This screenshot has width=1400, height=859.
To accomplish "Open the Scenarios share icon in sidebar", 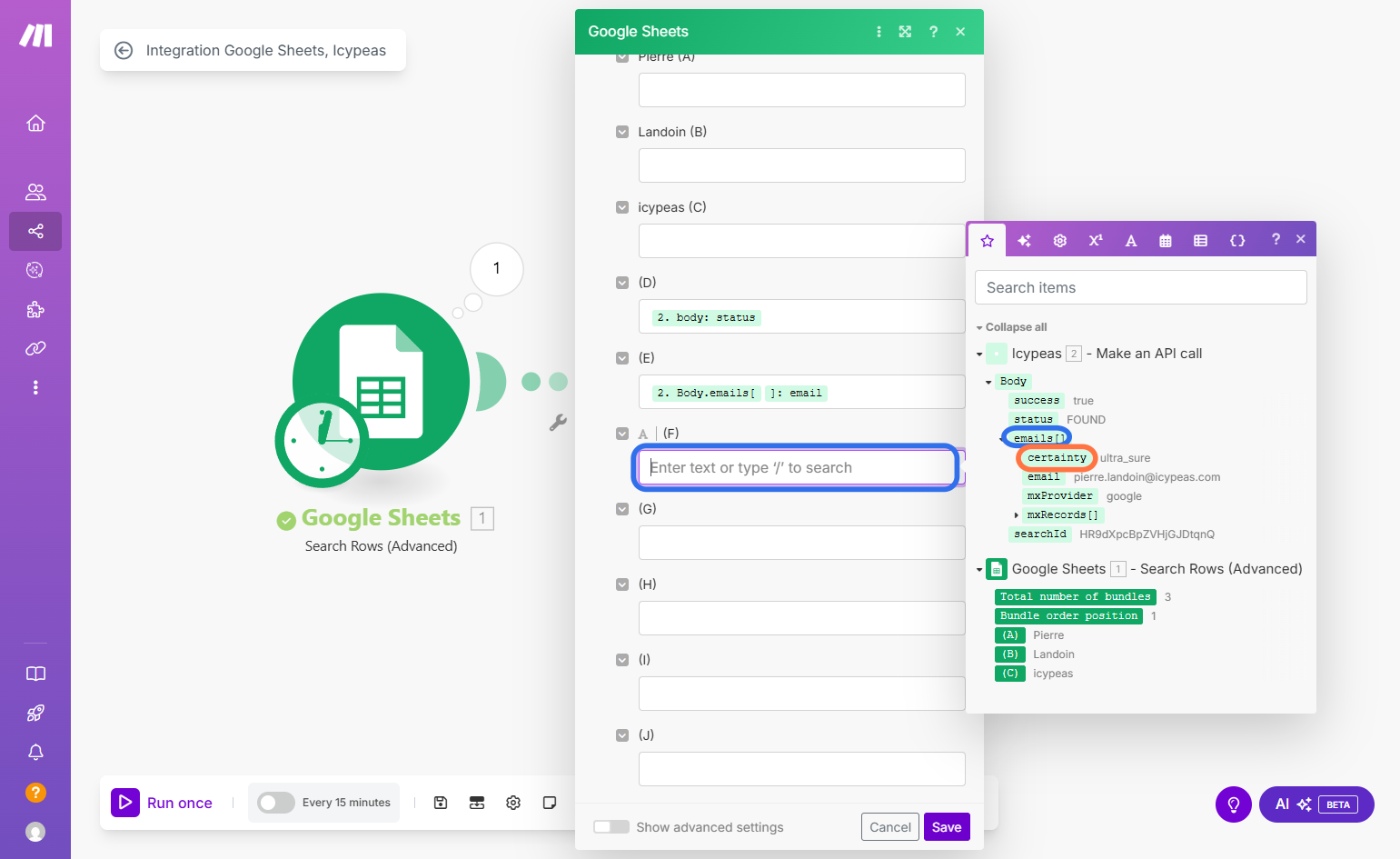I will coord(35,231).
